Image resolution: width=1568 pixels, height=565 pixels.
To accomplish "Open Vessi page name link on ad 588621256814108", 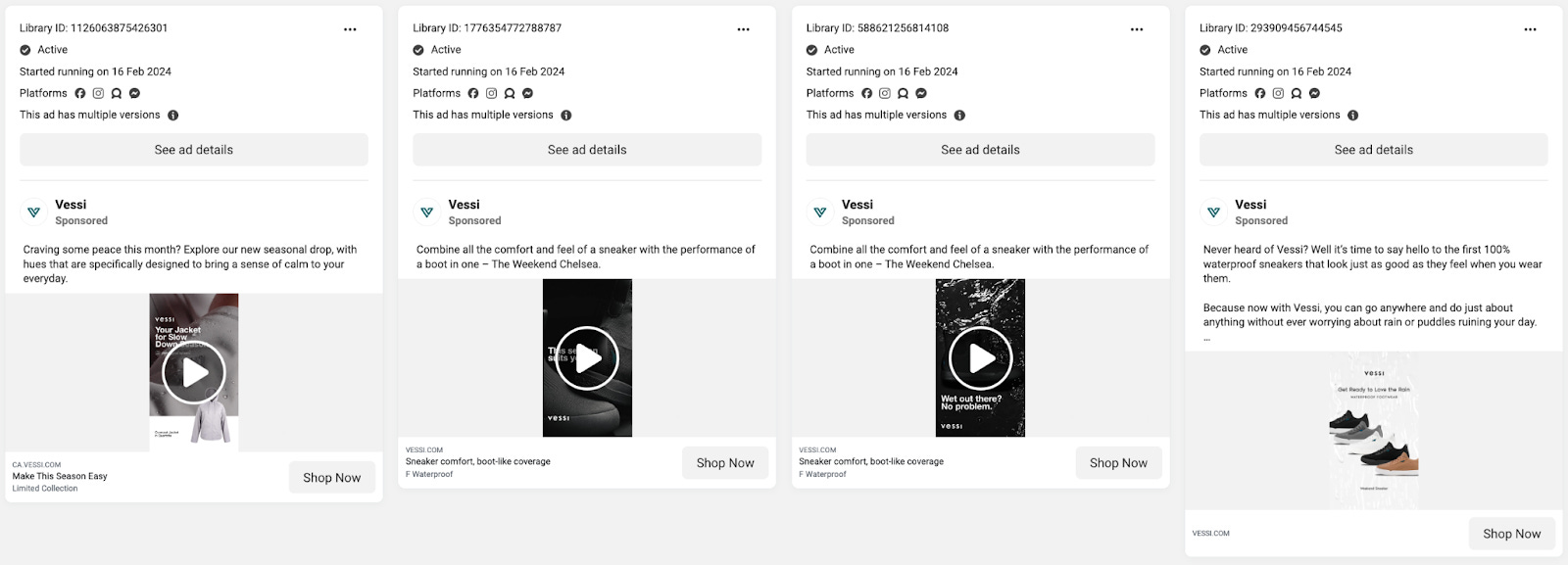I will pos(857,205).
